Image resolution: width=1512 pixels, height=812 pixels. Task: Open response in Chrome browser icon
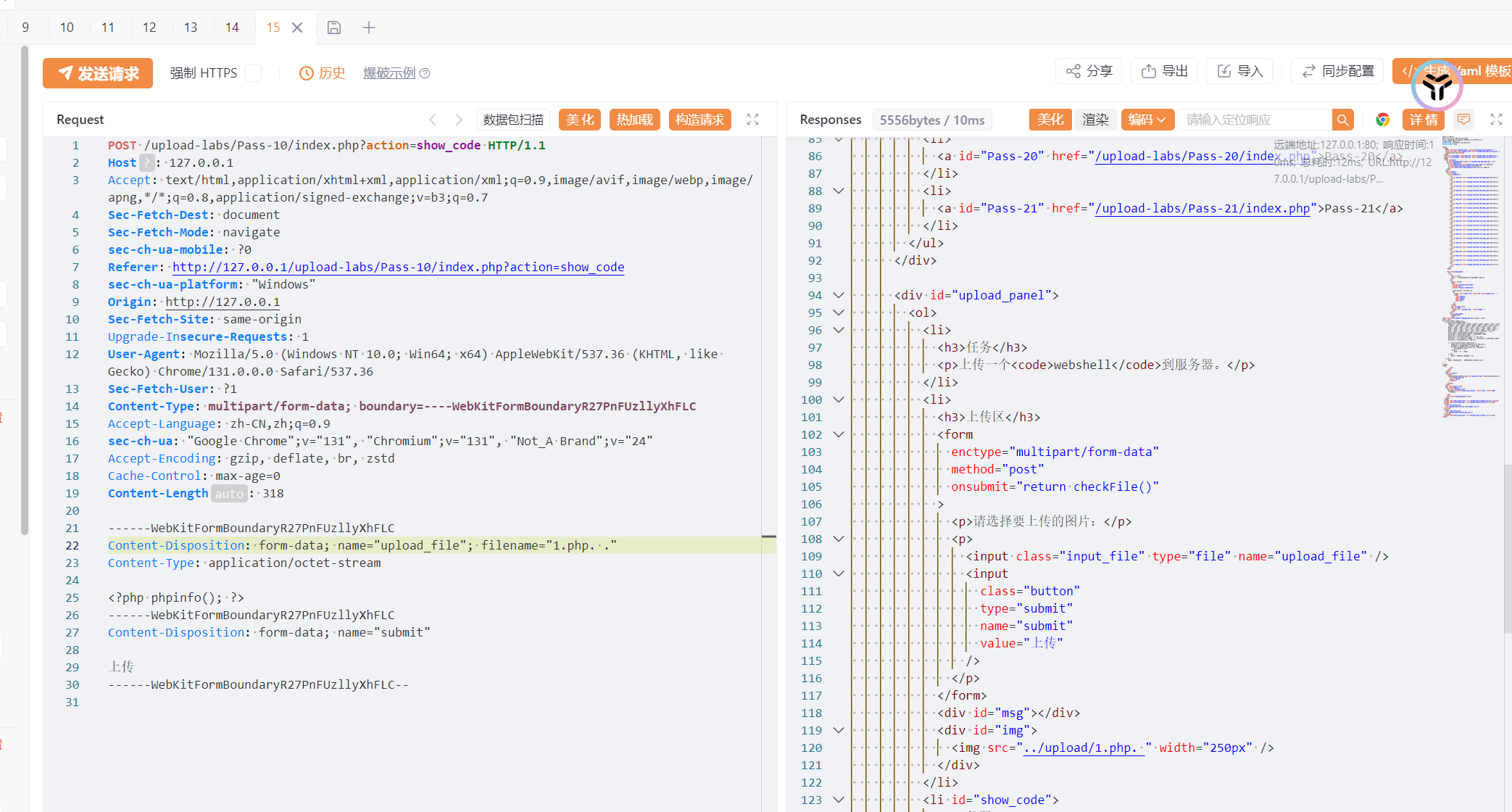pos(1383,120)
